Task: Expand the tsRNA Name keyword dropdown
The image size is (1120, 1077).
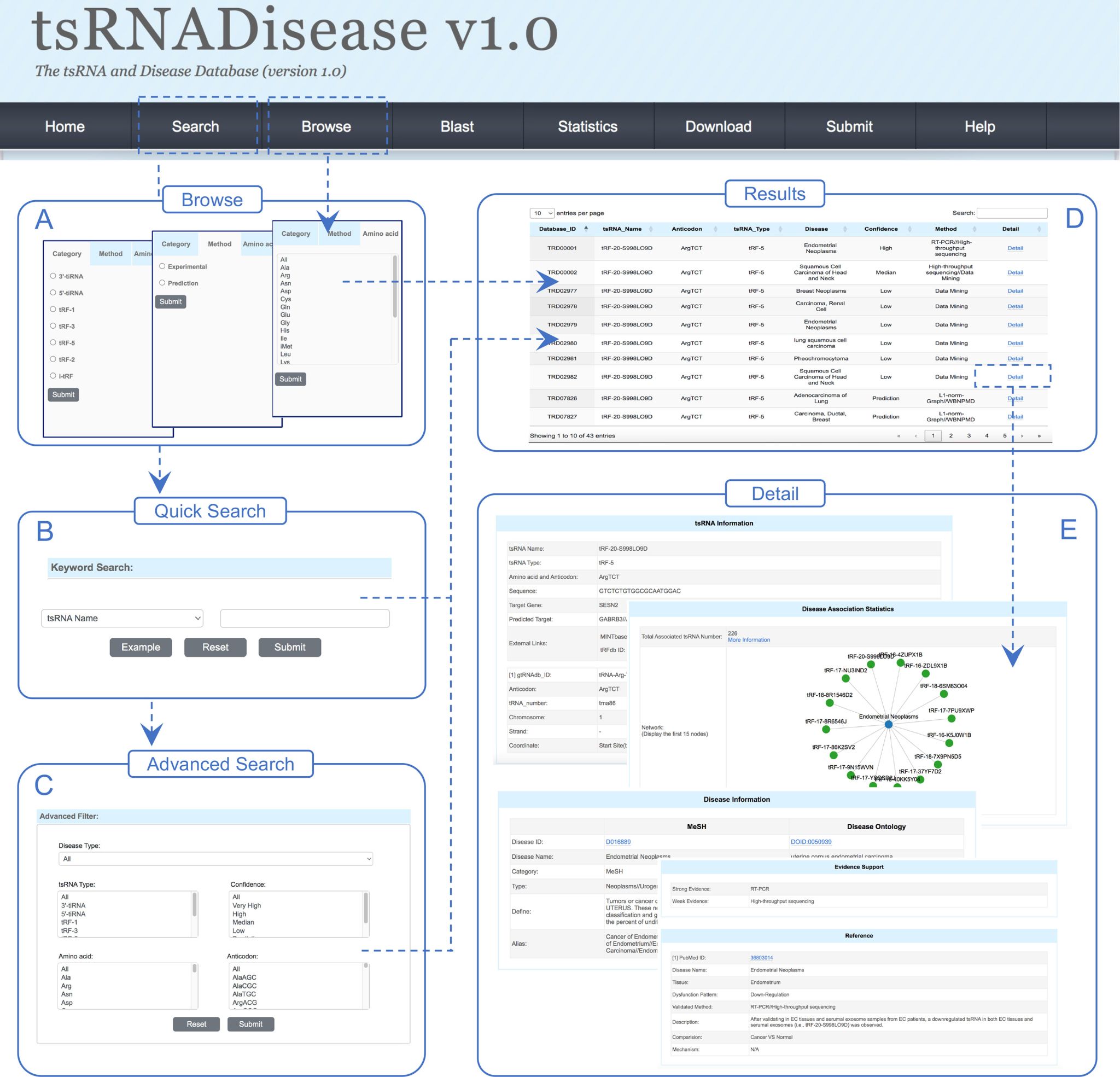Action: pyautogui.click(x=122, y=618)
